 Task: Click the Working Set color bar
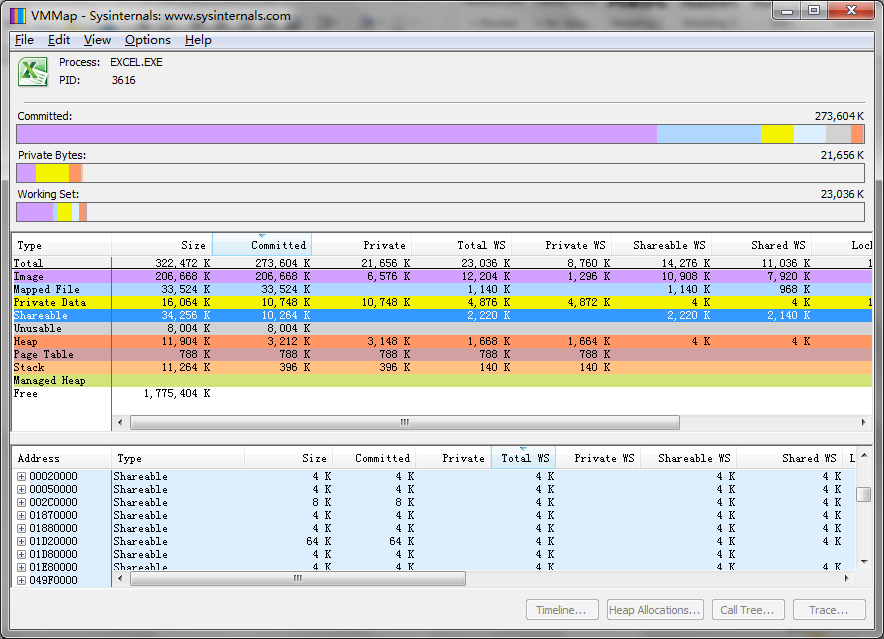(x=440, y=212)
